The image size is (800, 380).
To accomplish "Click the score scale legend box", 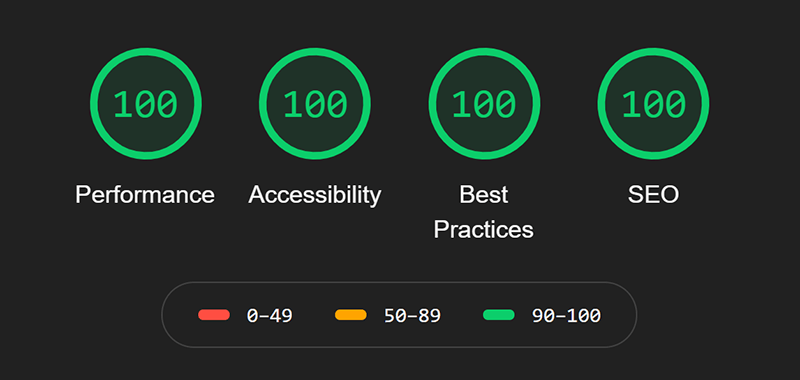I will coord(399,315).
